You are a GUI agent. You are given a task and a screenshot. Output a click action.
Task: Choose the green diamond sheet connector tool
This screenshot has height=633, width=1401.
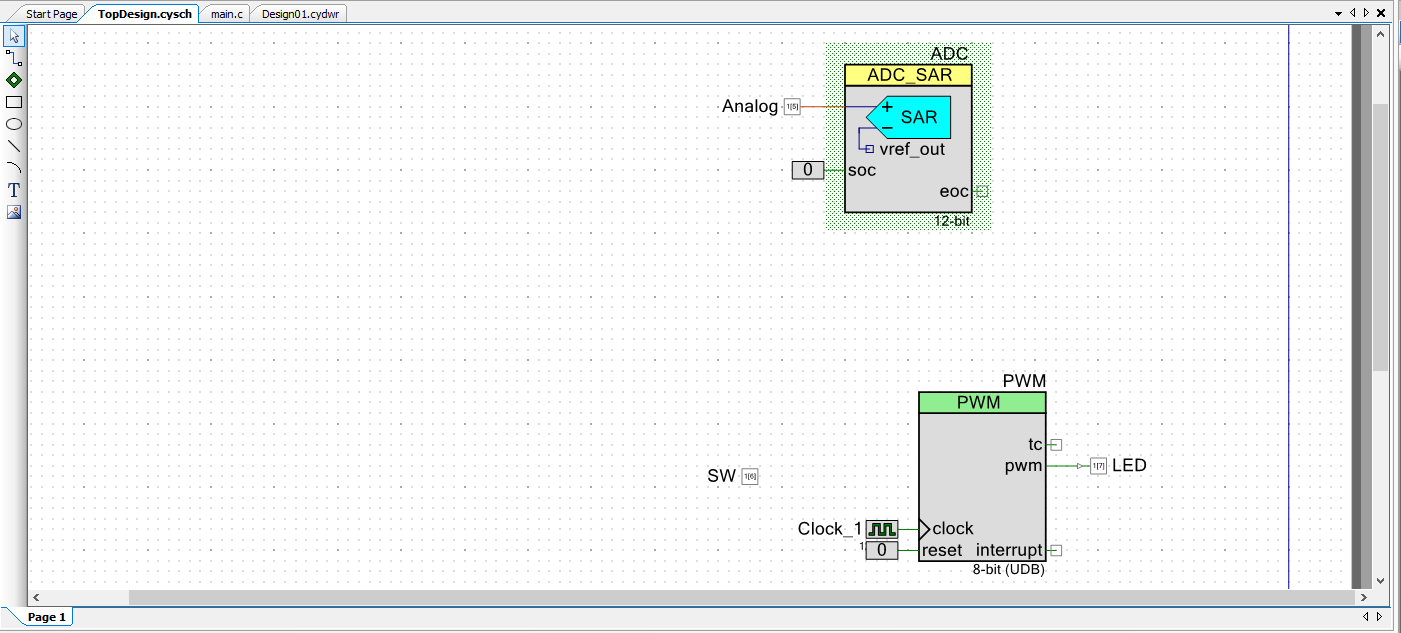[x=14, y=80]
